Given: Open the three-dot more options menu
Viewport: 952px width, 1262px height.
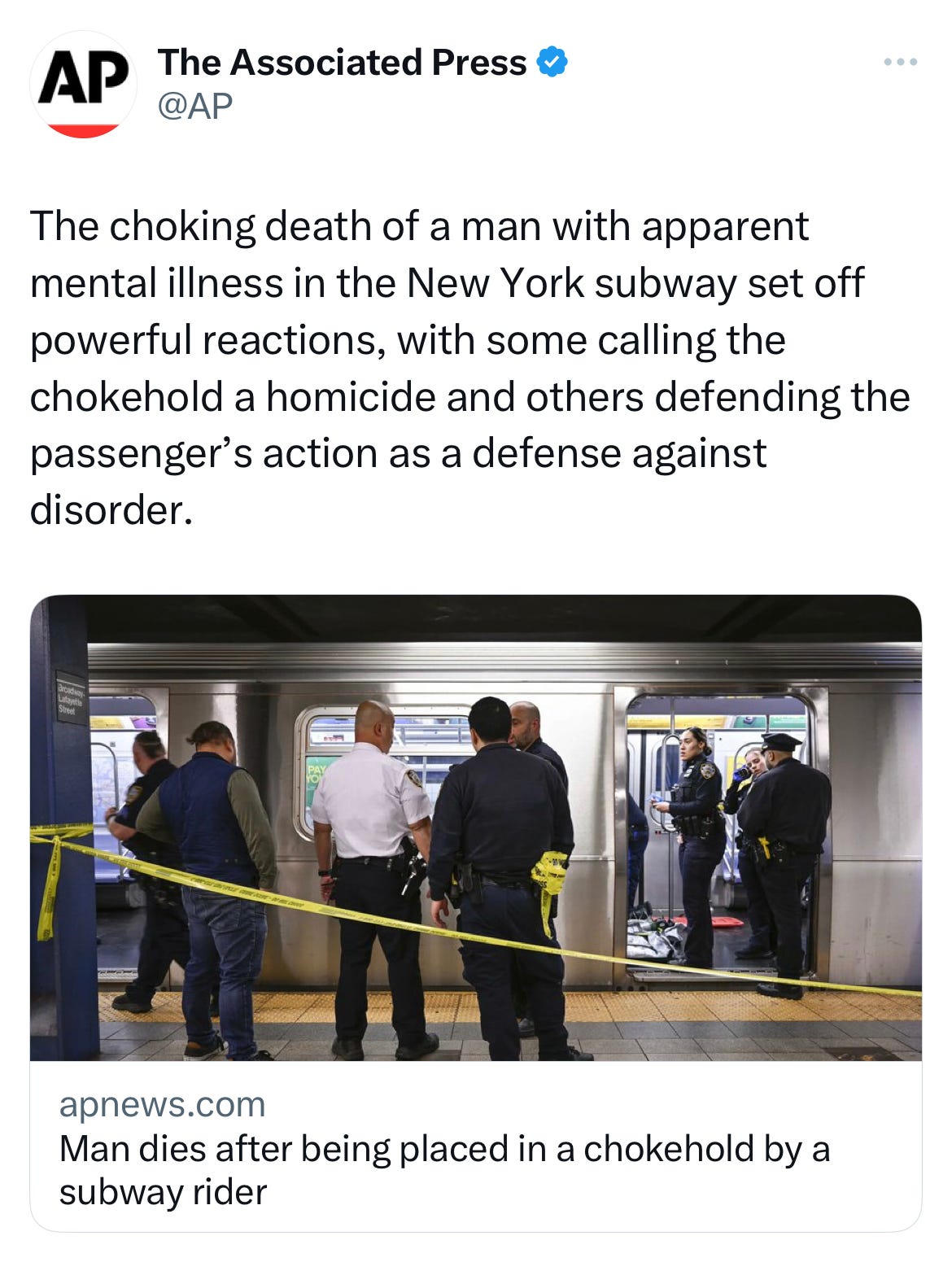Looking at the screenshot, I should (901, 62).
